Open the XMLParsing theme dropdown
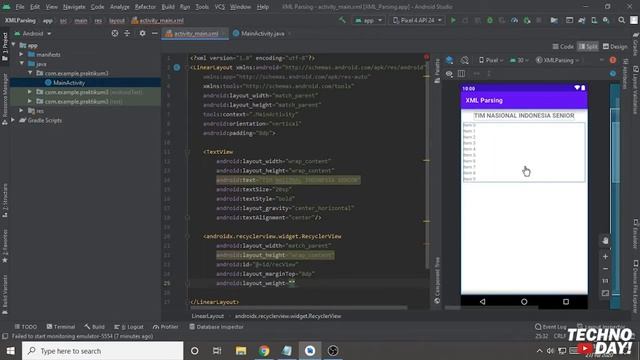 pos(558,60)
